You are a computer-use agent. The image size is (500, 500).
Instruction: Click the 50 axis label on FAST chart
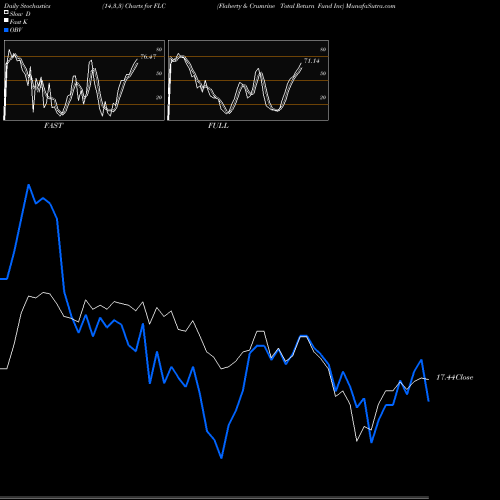(x=159, y=74)
